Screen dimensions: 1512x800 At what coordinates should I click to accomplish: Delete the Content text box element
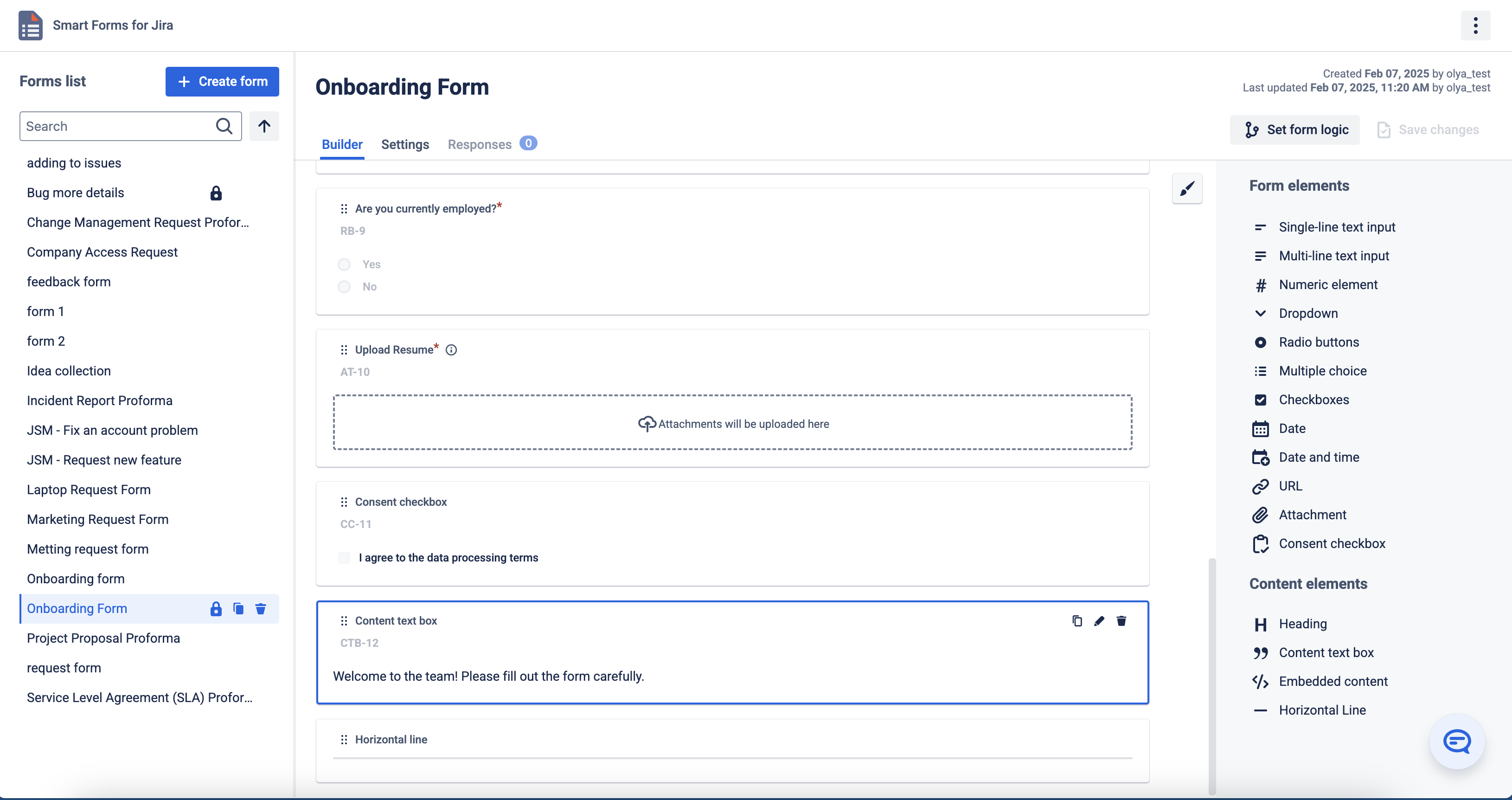coord(1121,621)
